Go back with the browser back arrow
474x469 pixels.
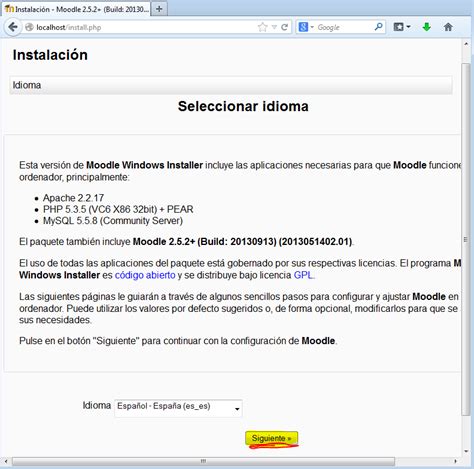click(13, 27)
